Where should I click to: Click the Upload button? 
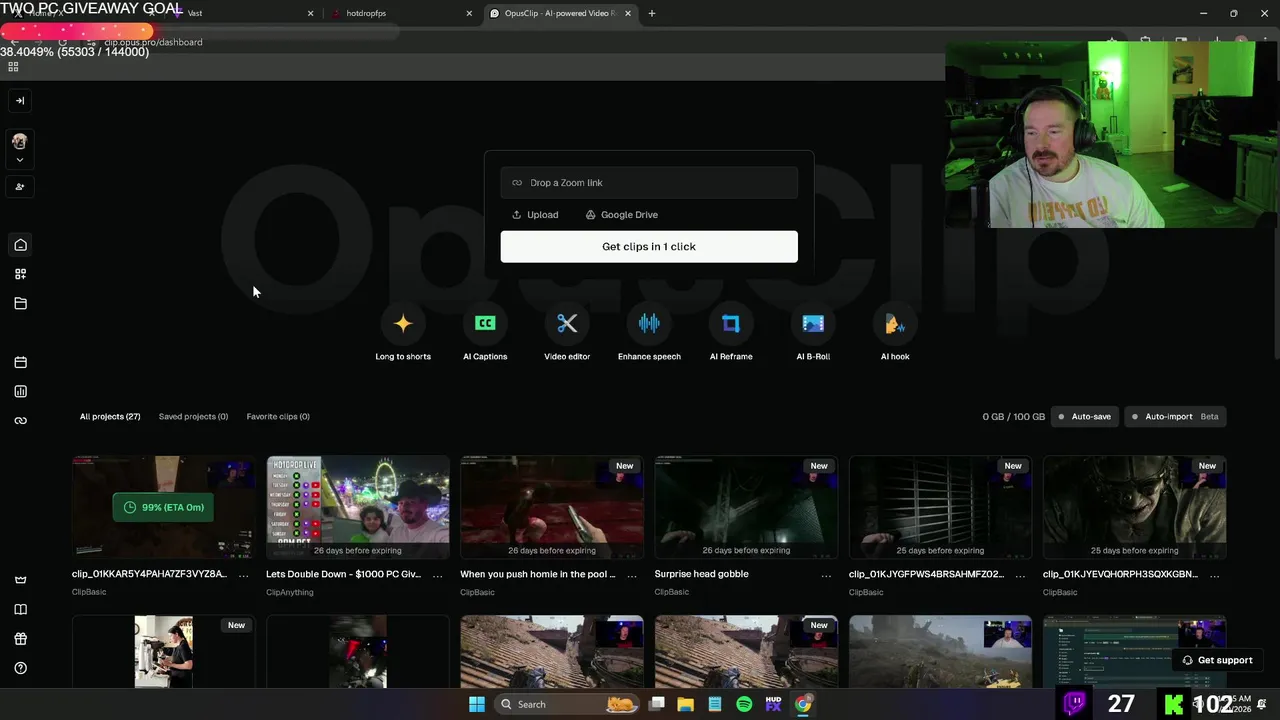(x=535, y=215)
